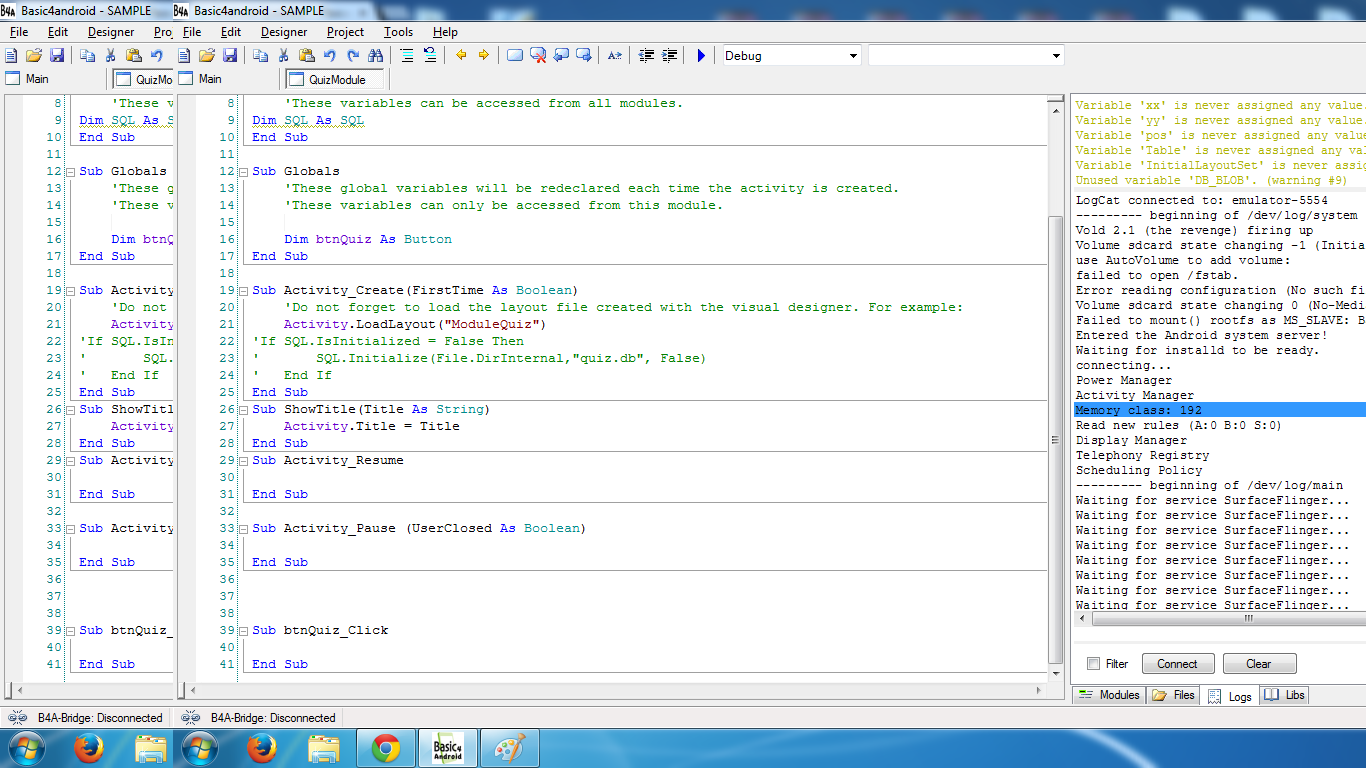1366x768 pixels.
Task: Click Copy icon in front window toolbar
Action: [261, 56]
